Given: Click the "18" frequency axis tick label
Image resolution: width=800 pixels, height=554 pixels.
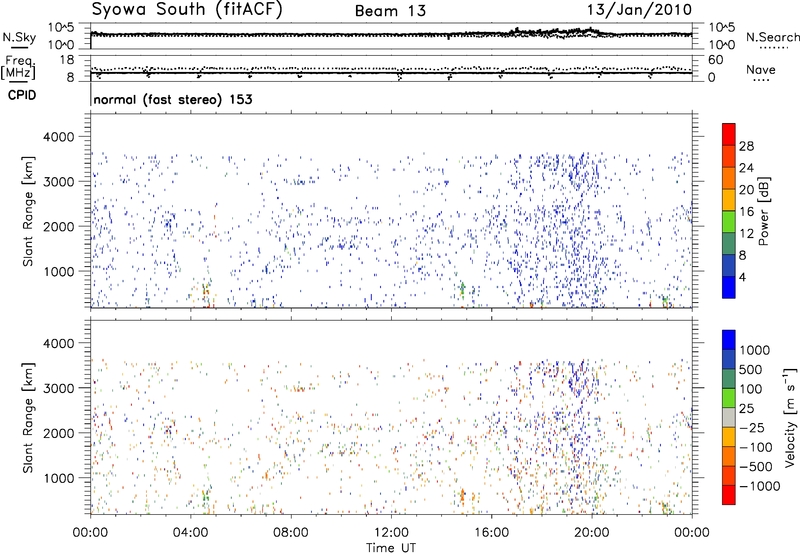Looking at the screenshot, I should (x=67, y=60).
